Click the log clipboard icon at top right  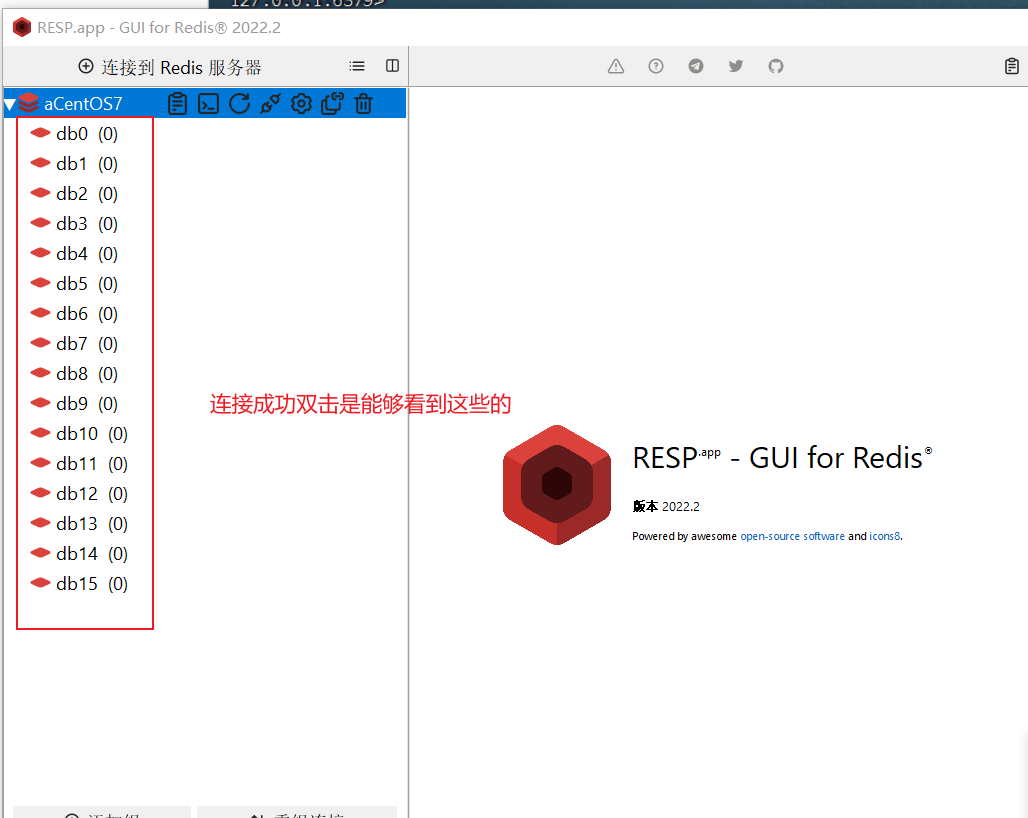pos(1011,66)
